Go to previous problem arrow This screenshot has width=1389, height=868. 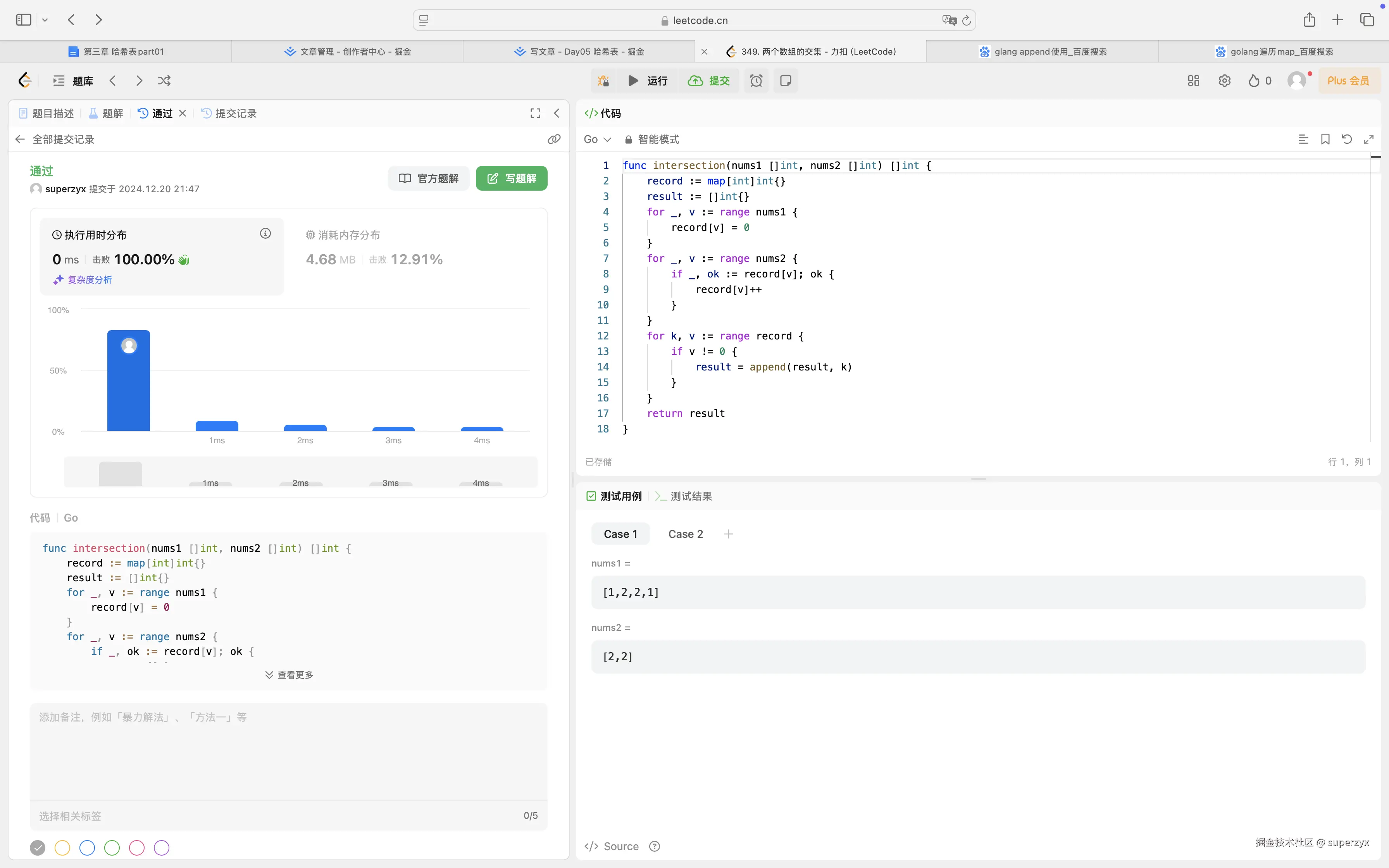113,81
